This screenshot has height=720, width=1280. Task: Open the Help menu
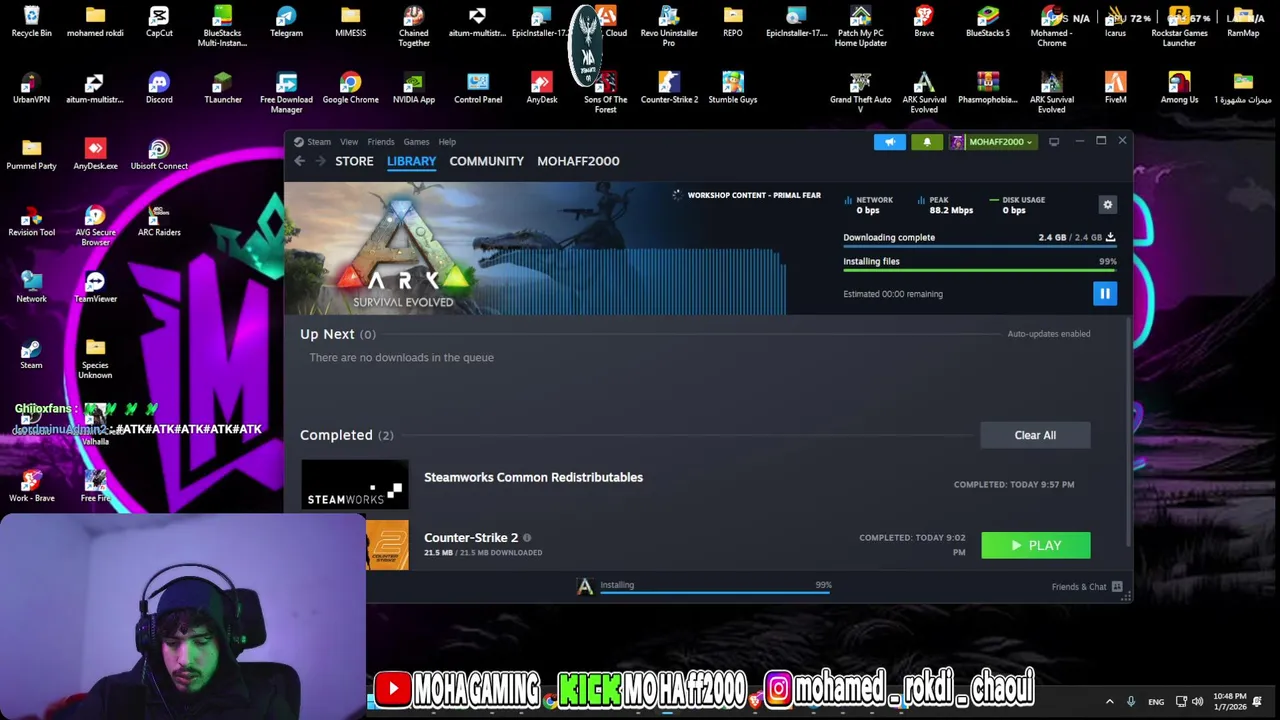447,142
